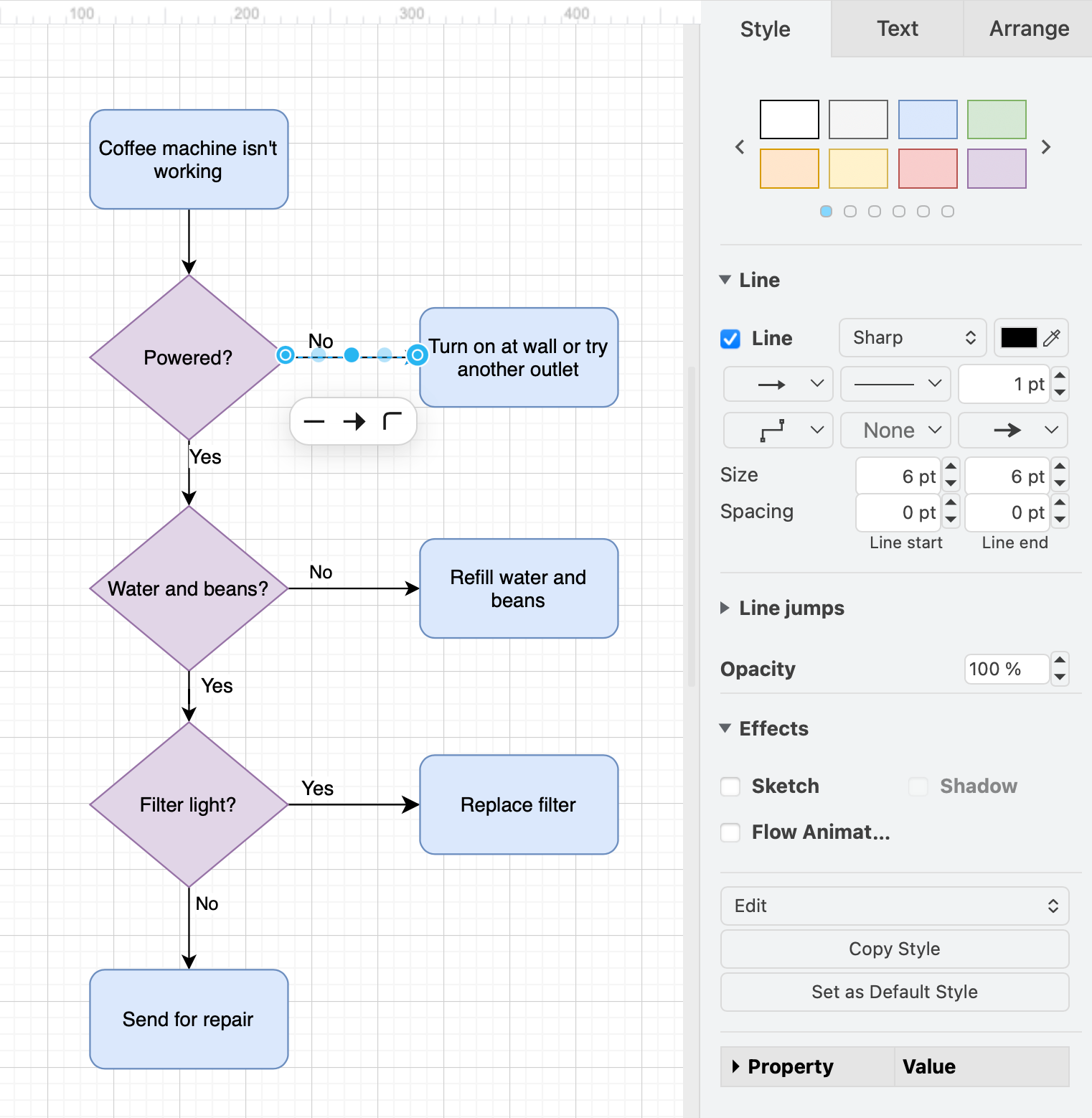The image size is (1092, 1118).
Task: Switch to the Arrange tab
Action: coord(1029,29)
